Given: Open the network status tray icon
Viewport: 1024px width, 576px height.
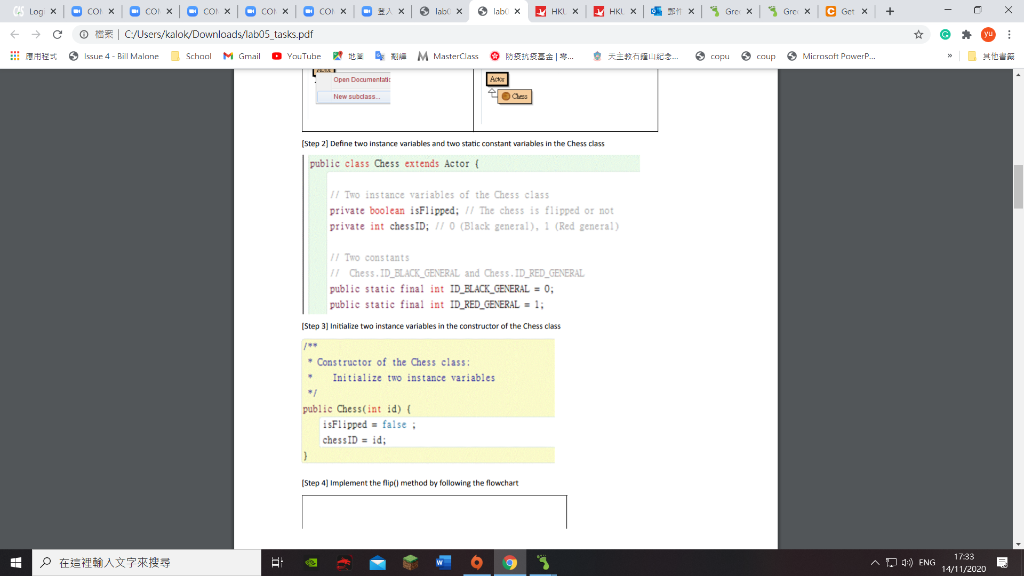Looking at the screenshot, I should (891, 562).
